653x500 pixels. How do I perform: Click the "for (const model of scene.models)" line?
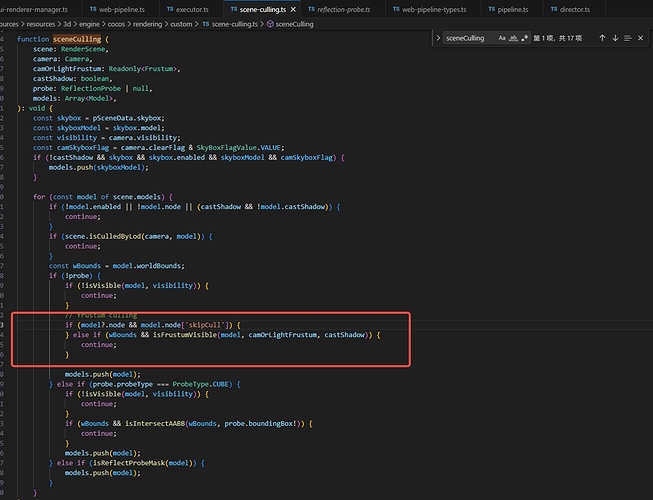pos(102,197)
